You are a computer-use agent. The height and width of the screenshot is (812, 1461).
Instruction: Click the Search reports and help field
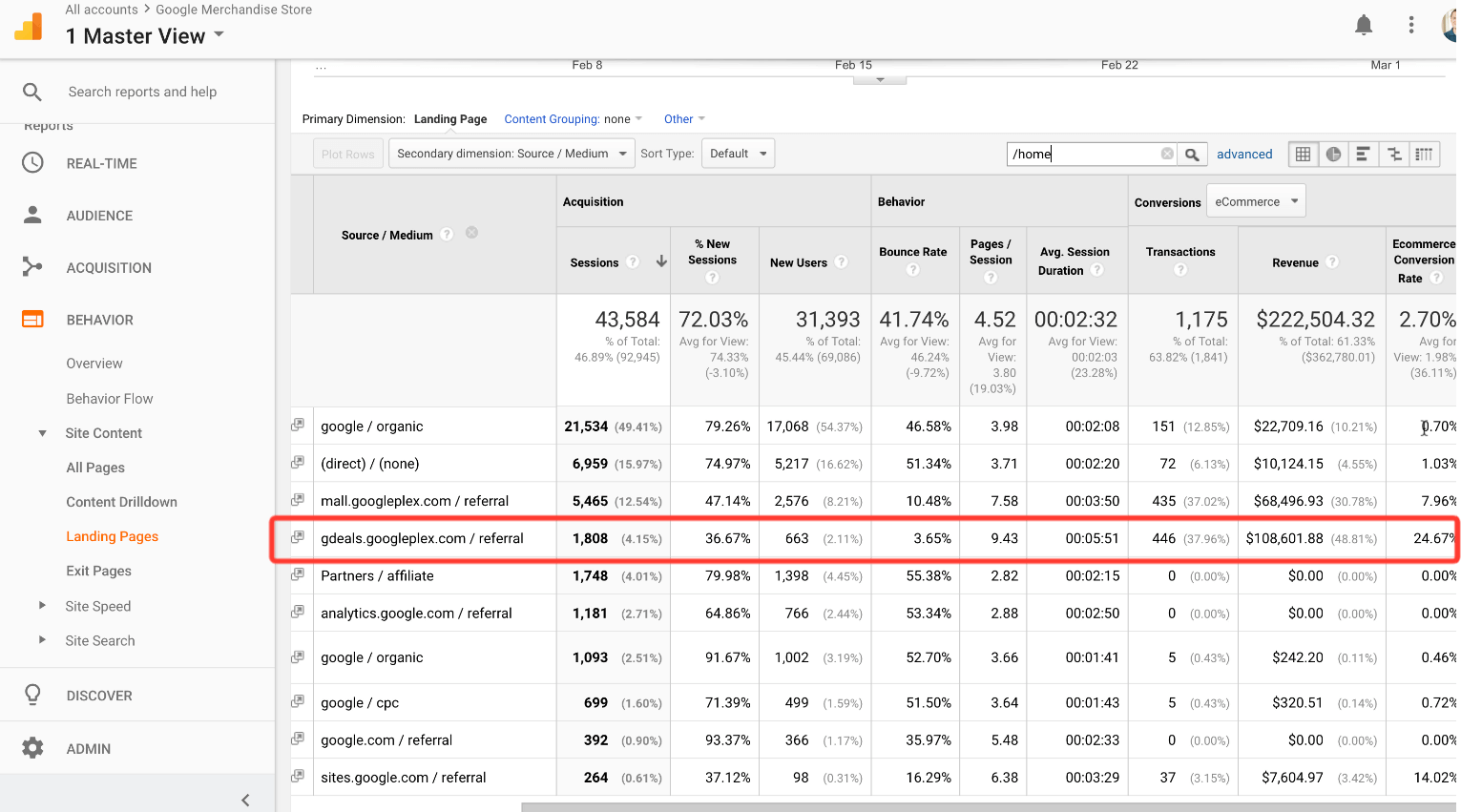[x=142, y=92]
